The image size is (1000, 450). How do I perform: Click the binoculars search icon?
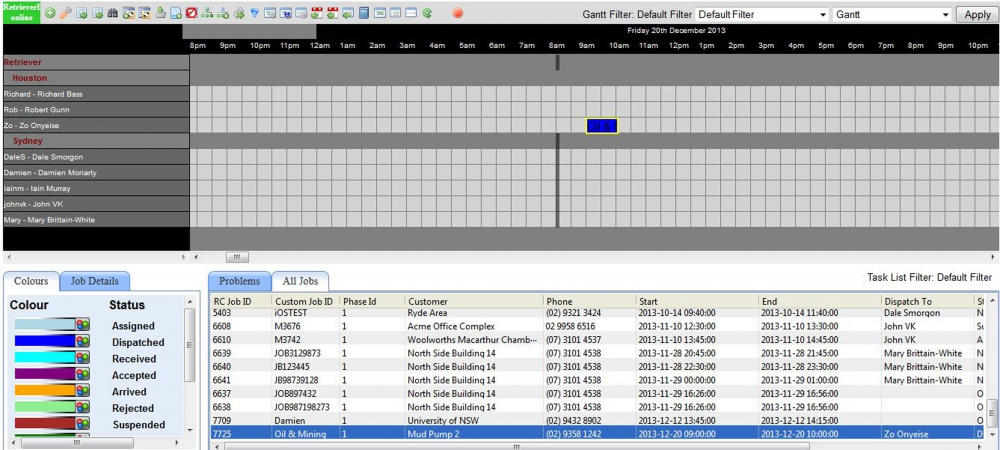[112, 14]
